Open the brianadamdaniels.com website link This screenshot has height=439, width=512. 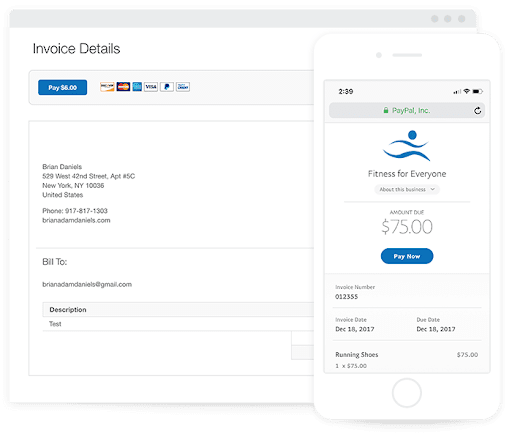[76, 220]
